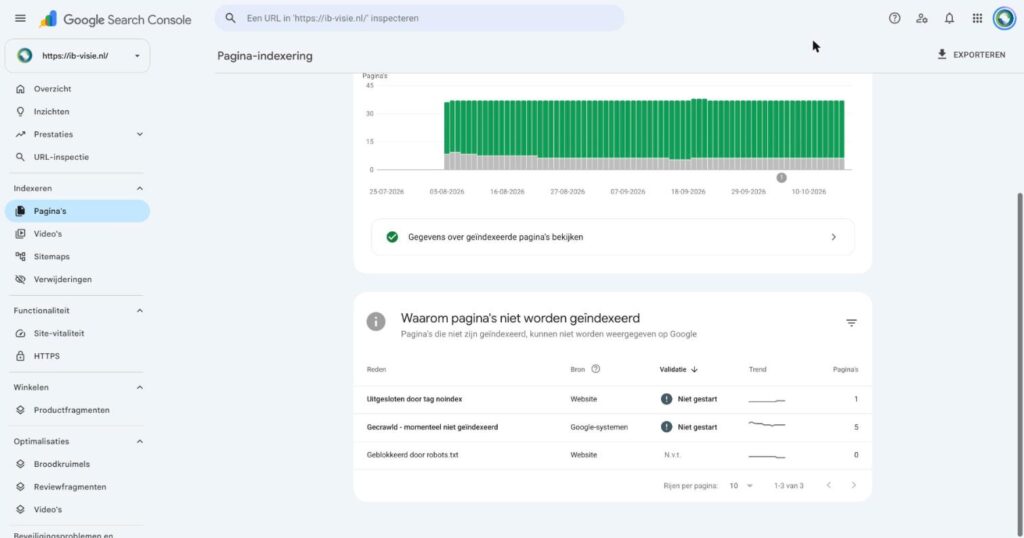Click the Bron column help icon
Image resolution: width=1024 pixels, height=538 pixels.
pyautogui.click(x=596, y=370)
